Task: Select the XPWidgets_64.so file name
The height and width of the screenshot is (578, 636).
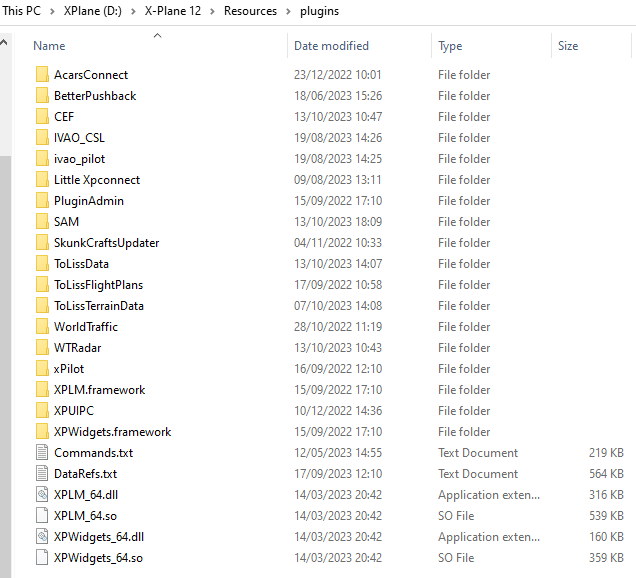Action: click(x=99, y=558)
